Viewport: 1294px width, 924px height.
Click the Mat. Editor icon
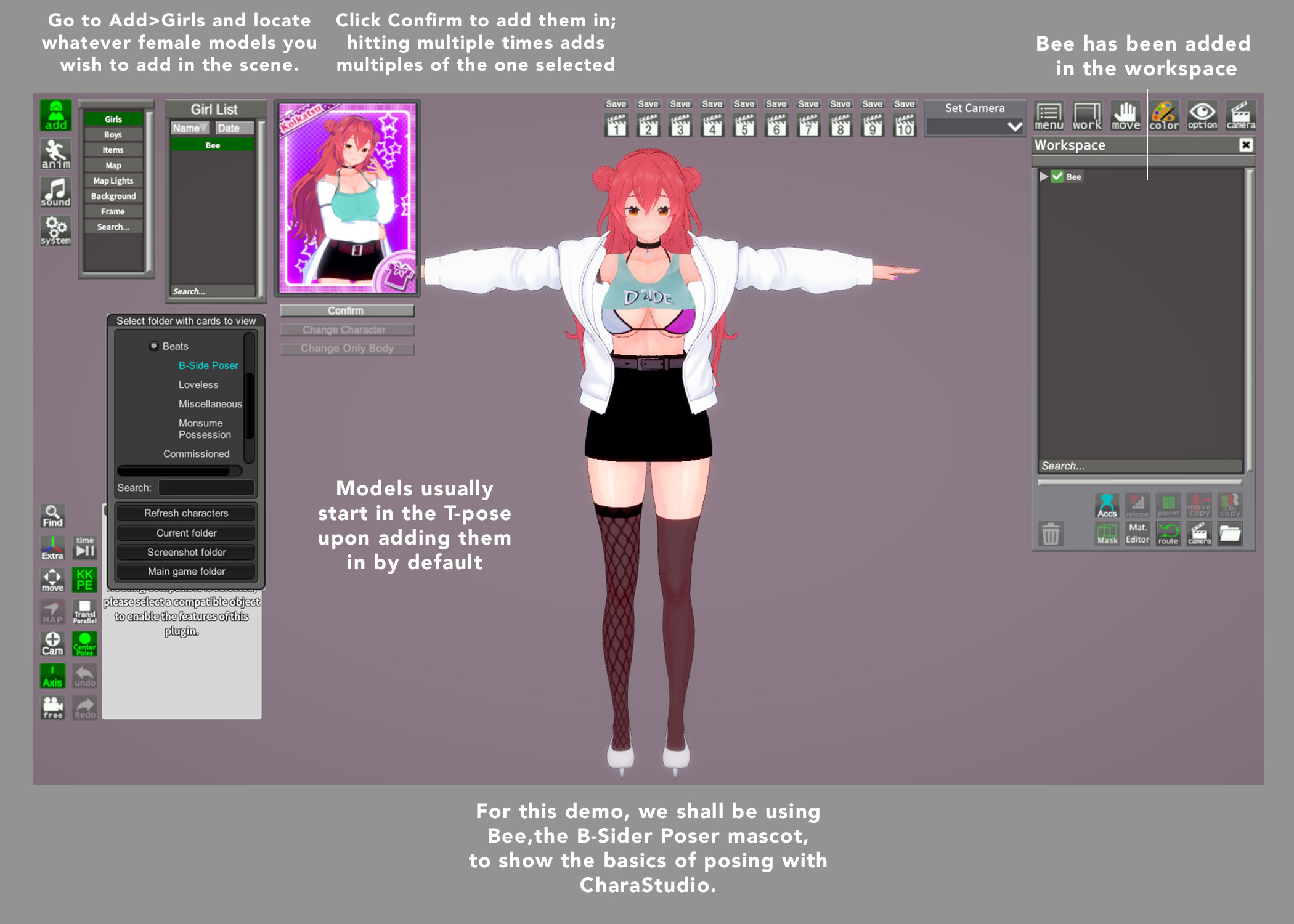click(1137, 533)
